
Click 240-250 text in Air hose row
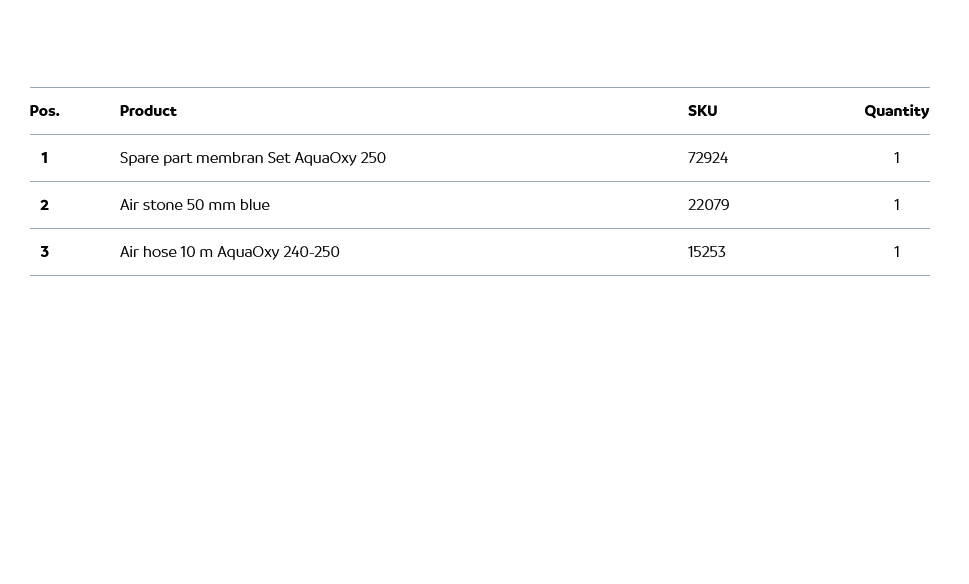tap(311, 252)
